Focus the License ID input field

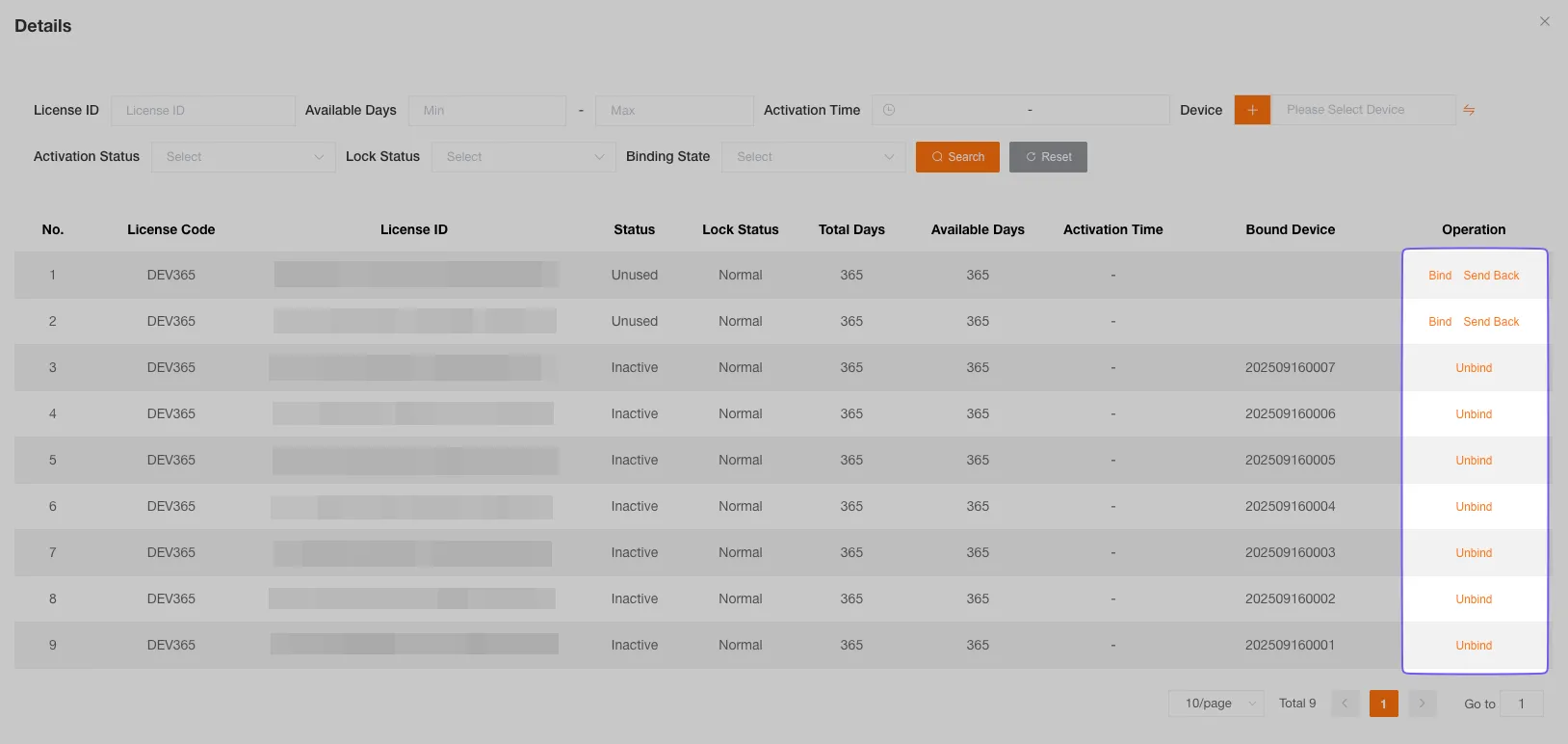coord(203,111)
